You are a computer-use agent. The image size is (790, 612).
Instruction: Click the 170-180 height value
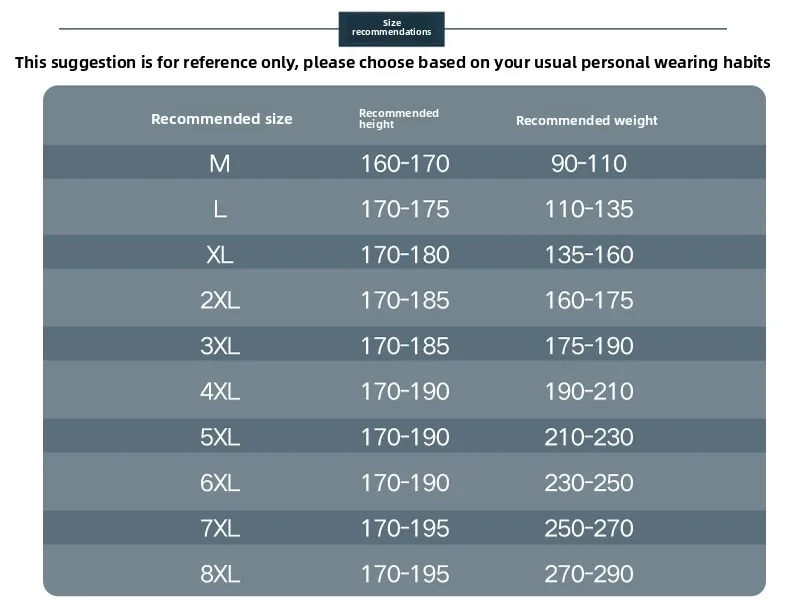pyautogui.click(x=405, y=255)
